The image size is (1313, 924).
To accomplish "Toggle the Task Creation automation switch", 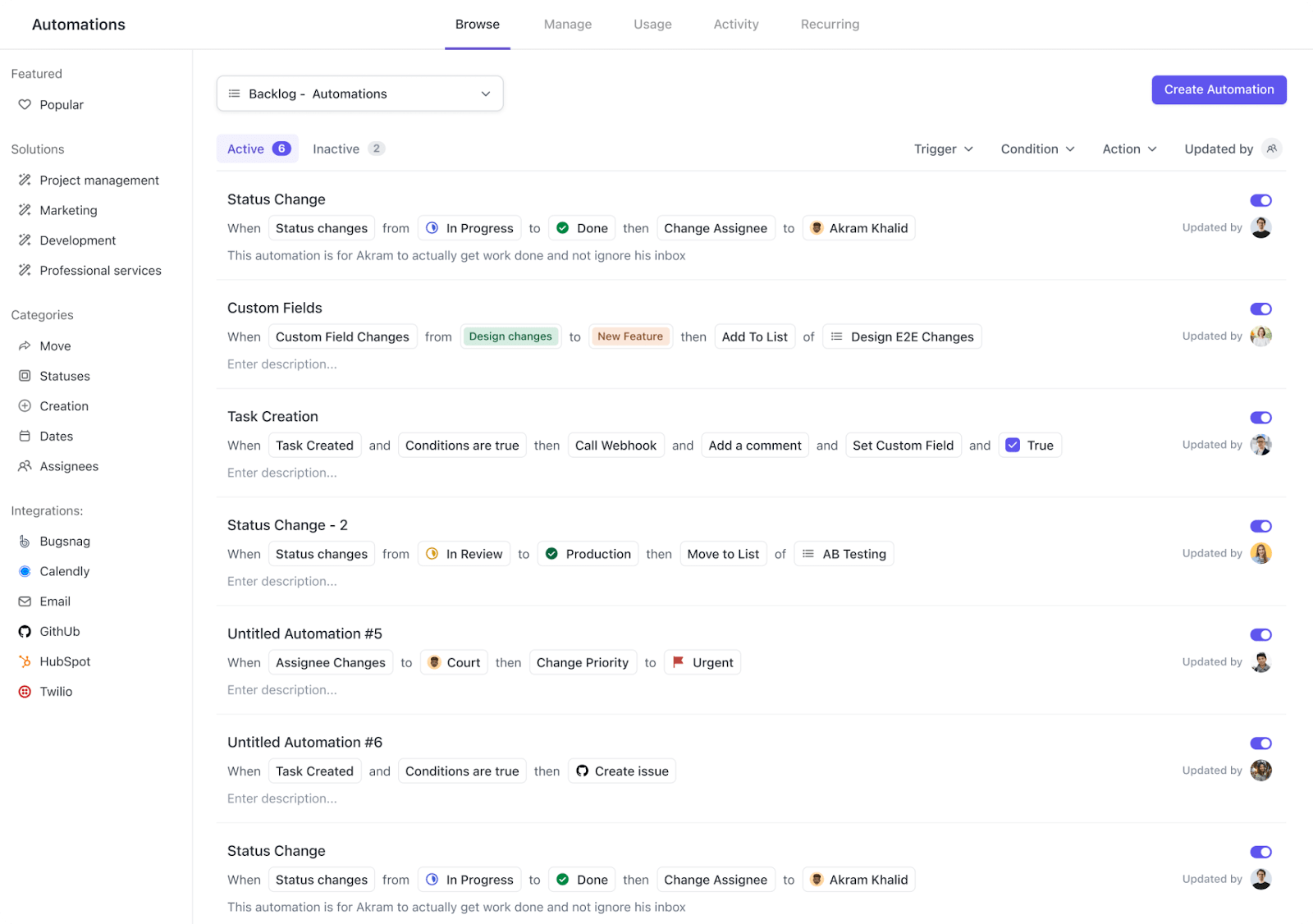I will coord(1260,417).
